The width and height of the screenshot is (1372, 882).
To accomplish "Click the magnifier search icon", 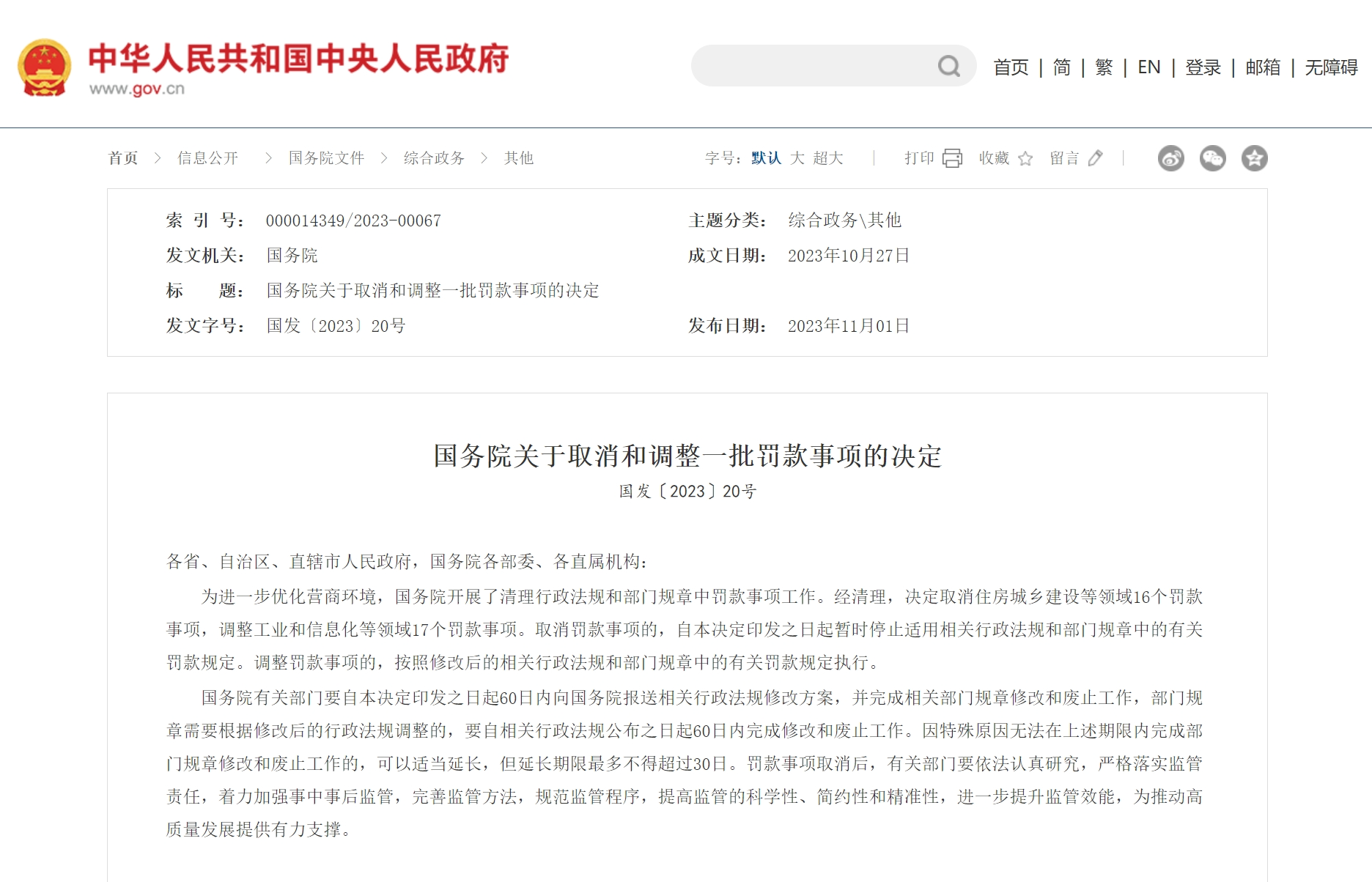I will pyautogui.click(x=949, y=67).
